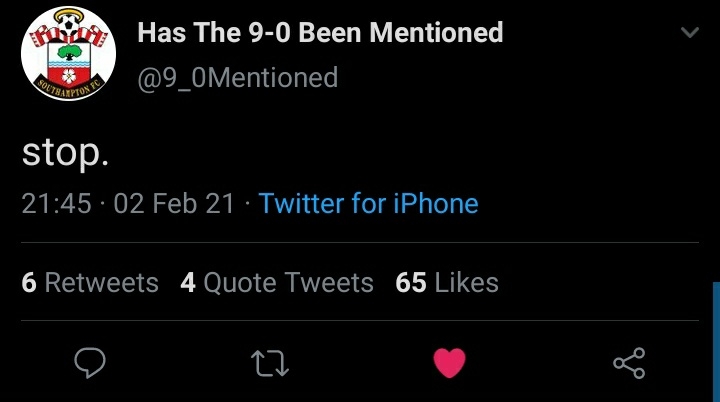The height and width of the screenshot is (402, 720).
Task: Select the tweet text "stop."
Action: [65, 153]
